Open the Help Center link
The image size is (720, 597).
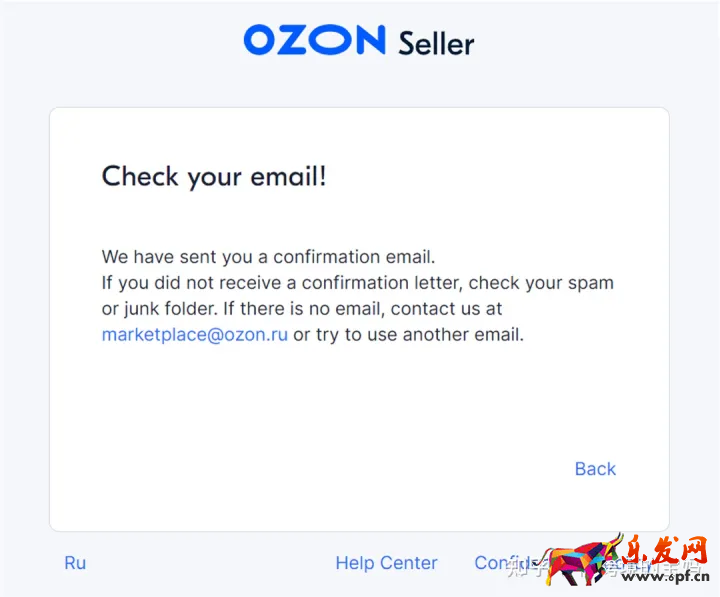pos(386,563)
